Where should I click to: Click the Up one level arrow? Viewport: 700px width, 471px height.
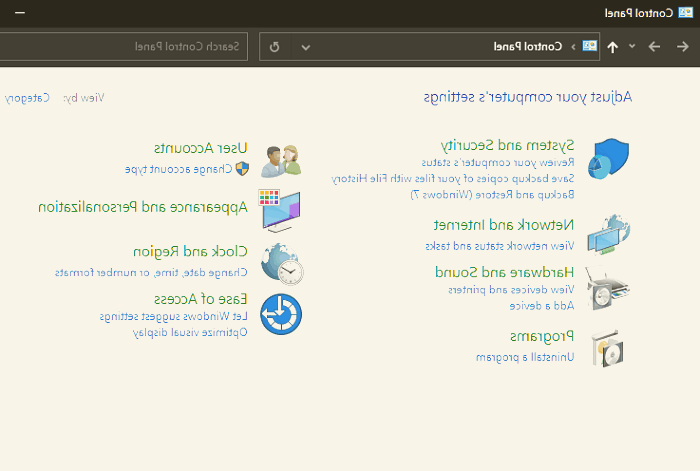[613, 46]
